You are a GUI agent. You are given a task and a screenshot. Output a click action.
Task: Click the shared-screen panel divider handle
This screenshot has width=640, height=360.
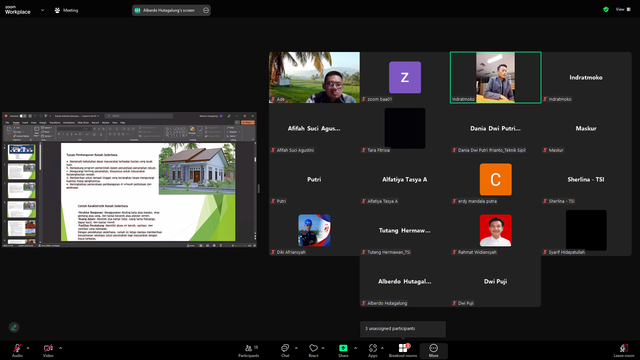pyautogui.click(x=259, y=188)
